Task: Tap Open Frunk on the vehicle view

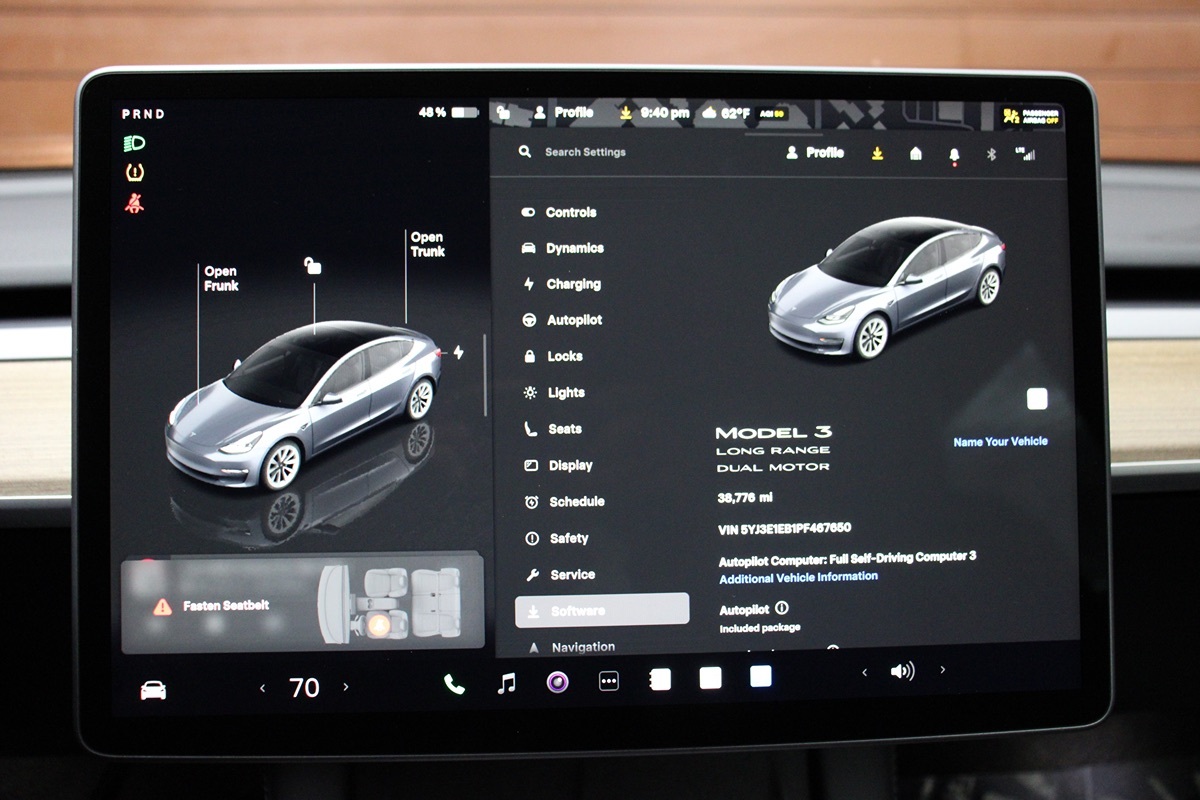Action: coord(221,278)
